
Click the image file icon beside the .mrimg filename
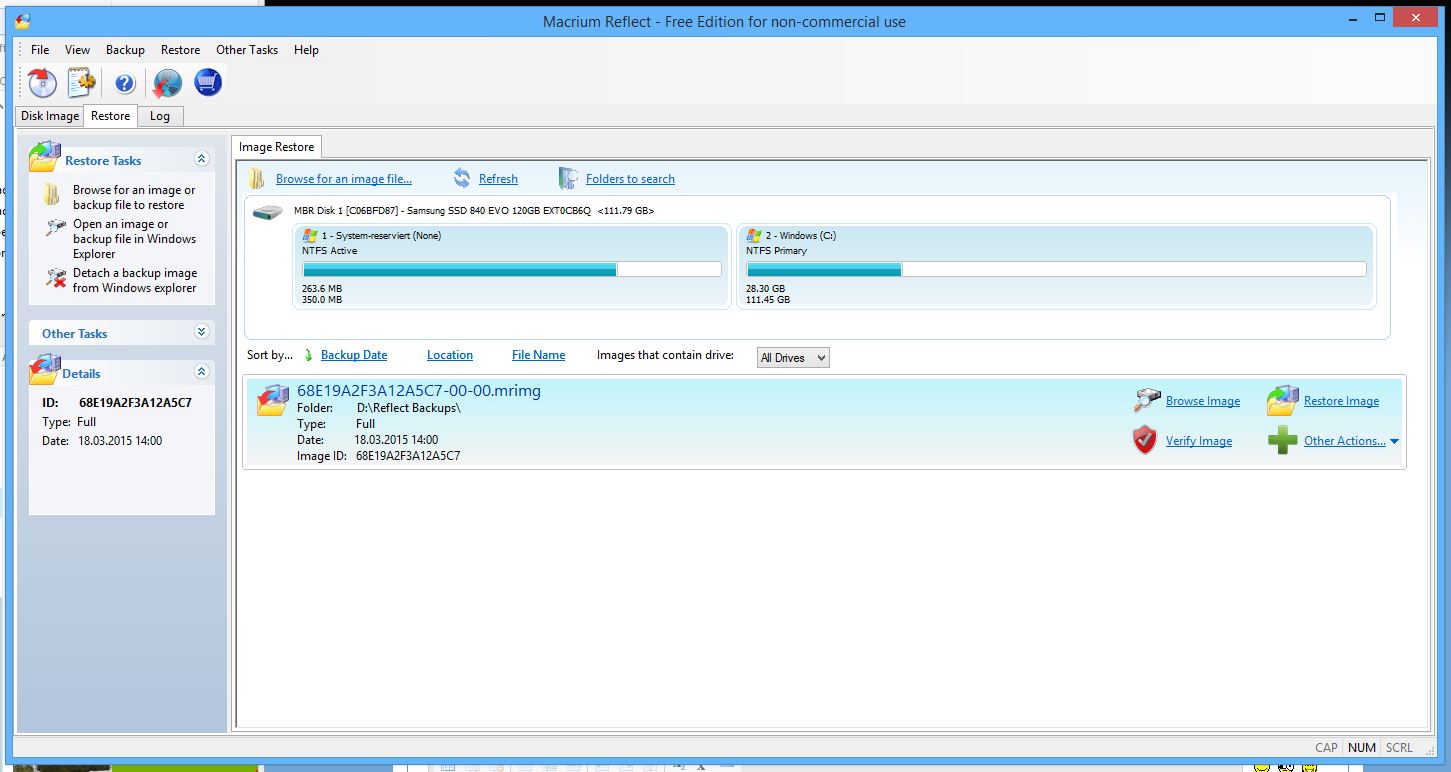point(272,400)
